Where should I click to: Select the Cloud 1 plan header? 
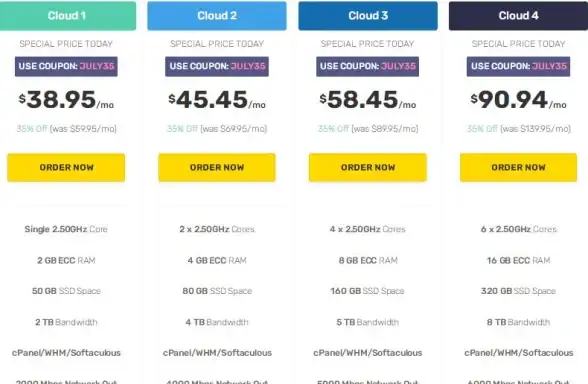click(67, 16)
